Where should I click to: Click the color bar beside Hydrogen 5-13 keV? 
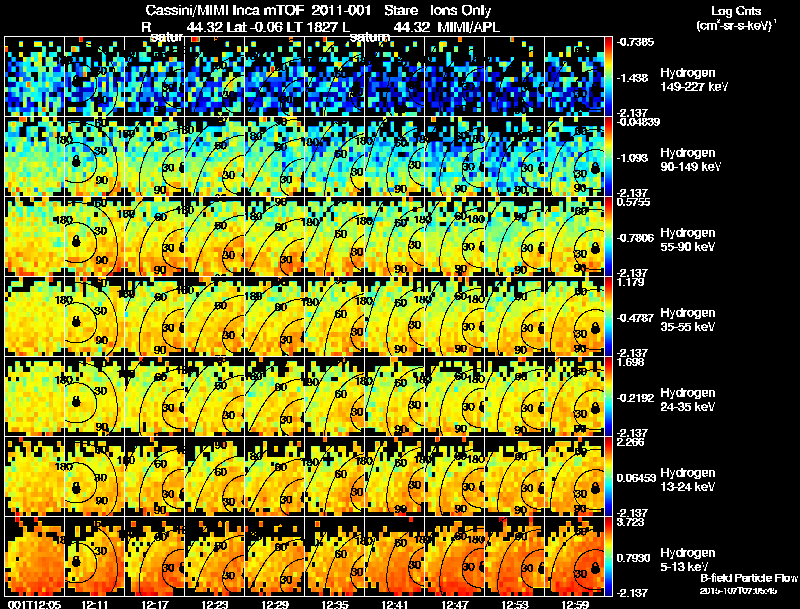click(608, 556)
